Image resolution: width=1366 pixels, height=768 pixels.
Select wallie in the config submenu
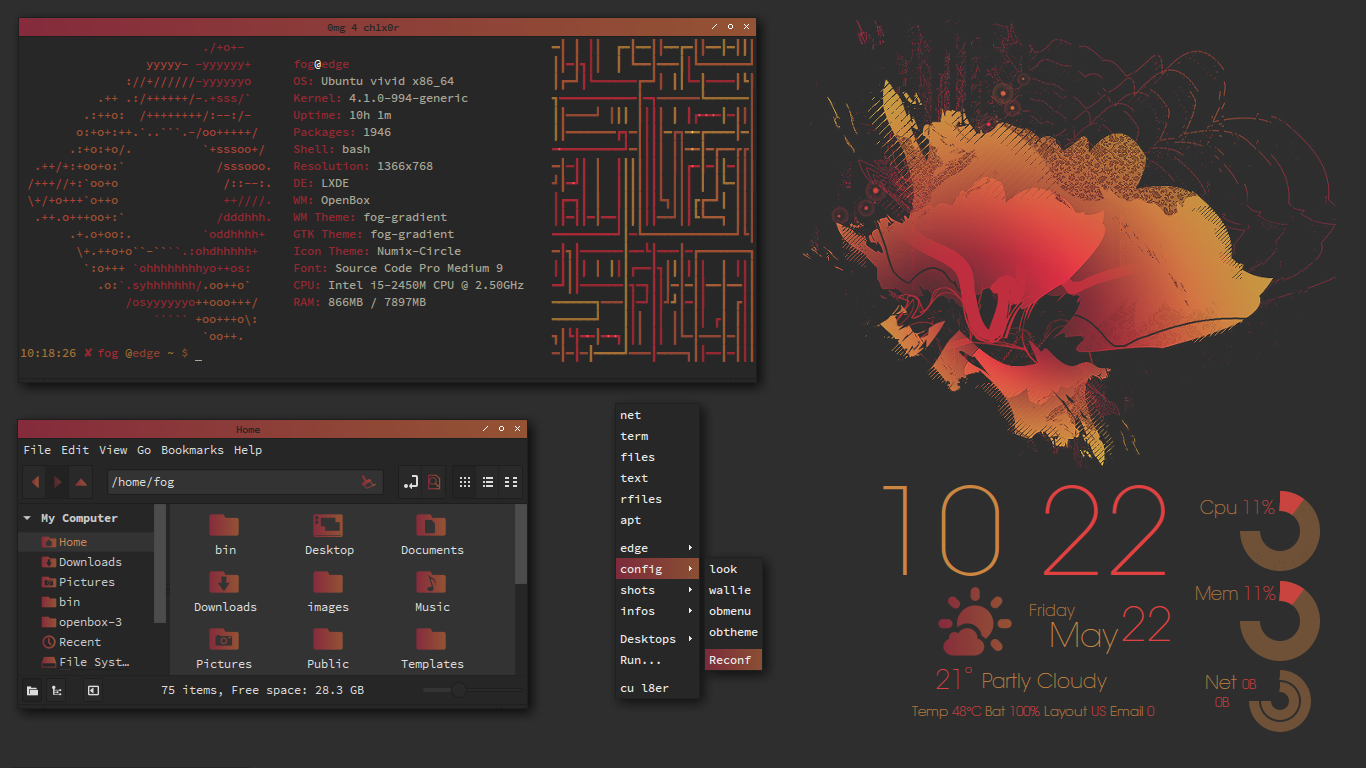tap(734, 590)
